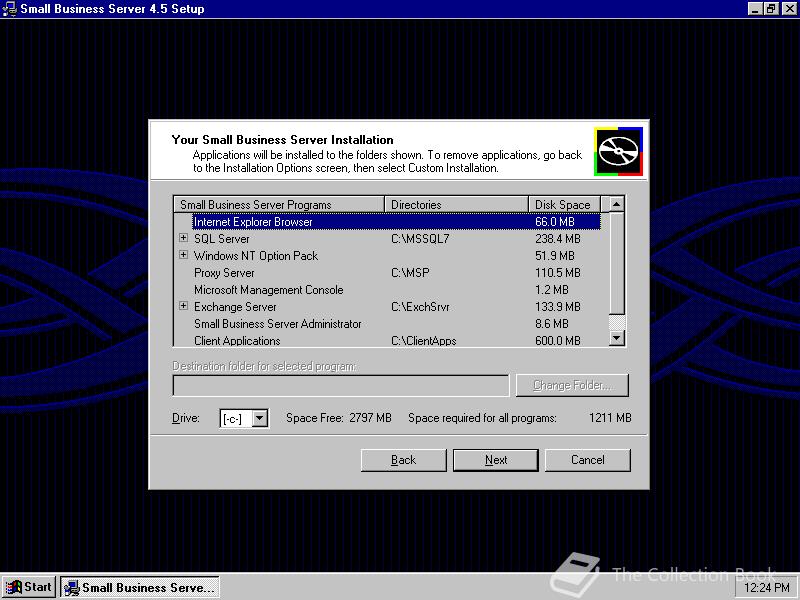
Task: Click the Change Folder button
Action: (x=572, y=385)
